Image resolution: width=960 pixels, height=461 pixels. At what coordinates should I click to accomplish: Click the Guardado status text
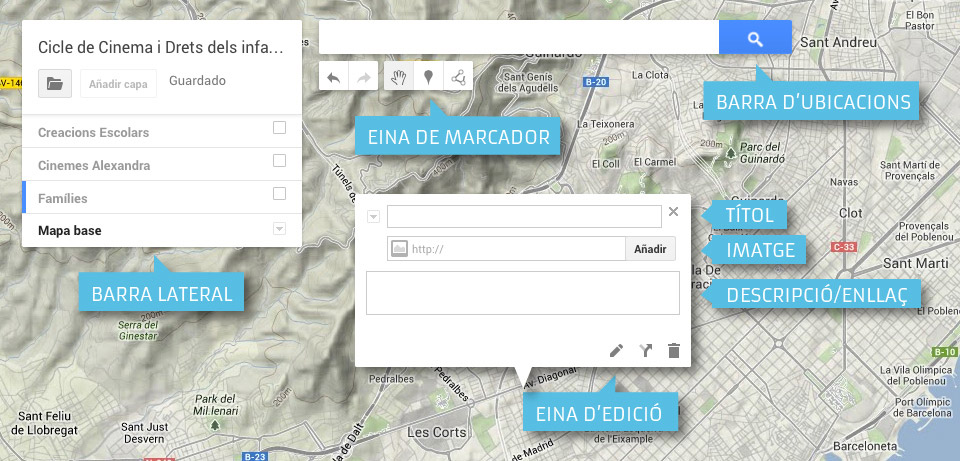pyautogui.click(x=197, y=81)
